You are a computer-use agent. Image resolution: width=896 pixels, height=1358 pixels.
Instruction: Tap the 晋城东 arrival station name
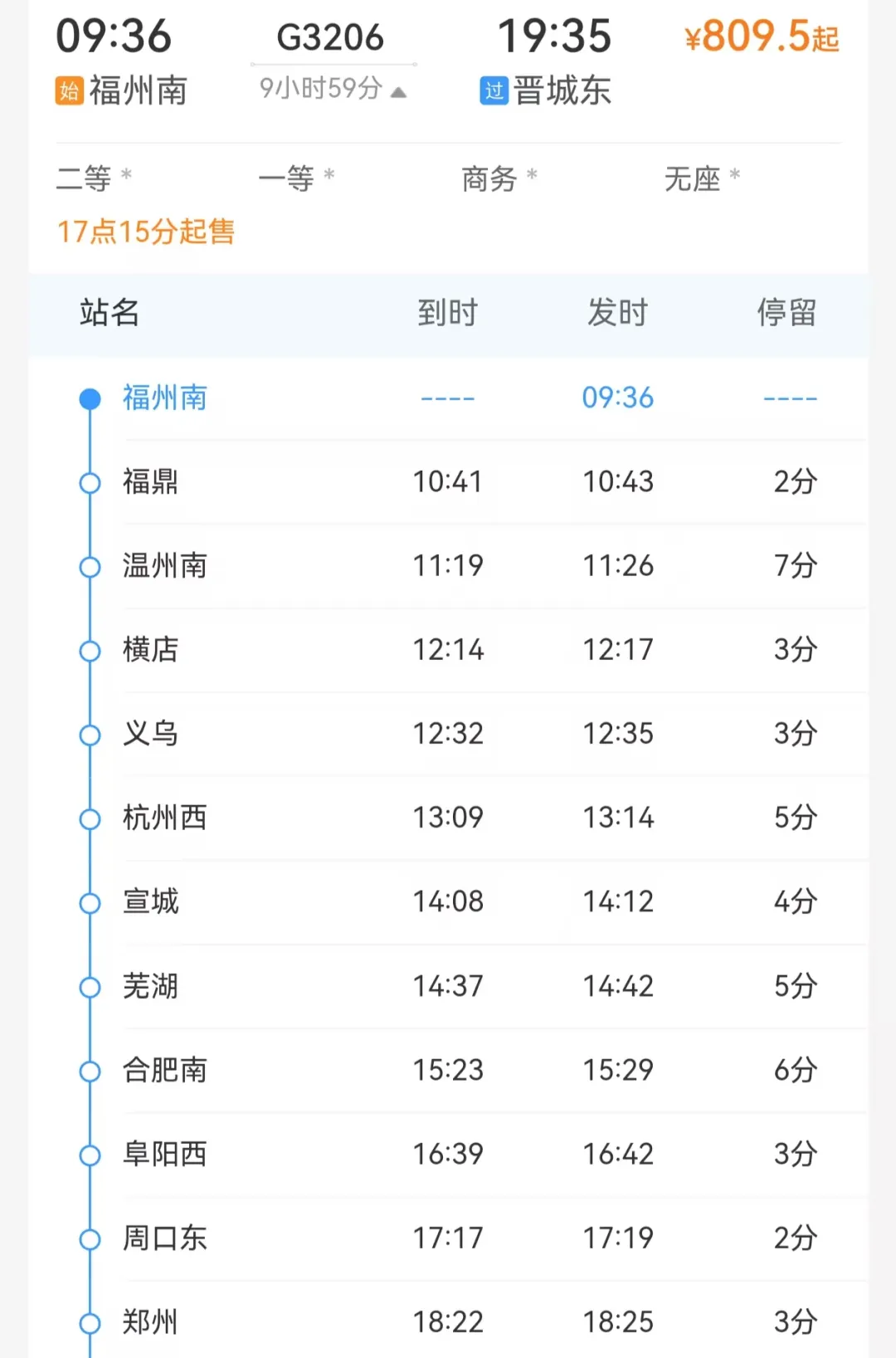tap(562, 90)
